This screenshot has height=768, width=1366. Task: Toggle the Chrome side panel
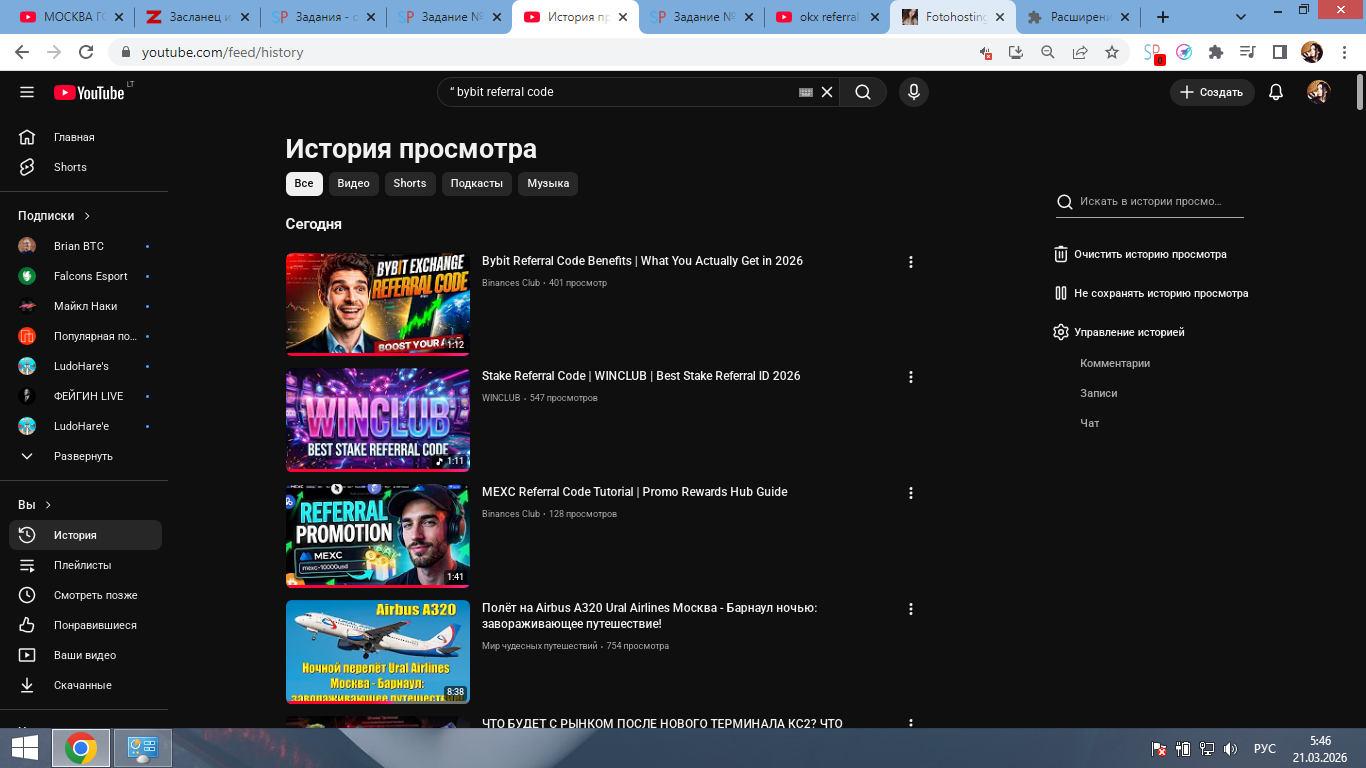tap(1279, 52)
